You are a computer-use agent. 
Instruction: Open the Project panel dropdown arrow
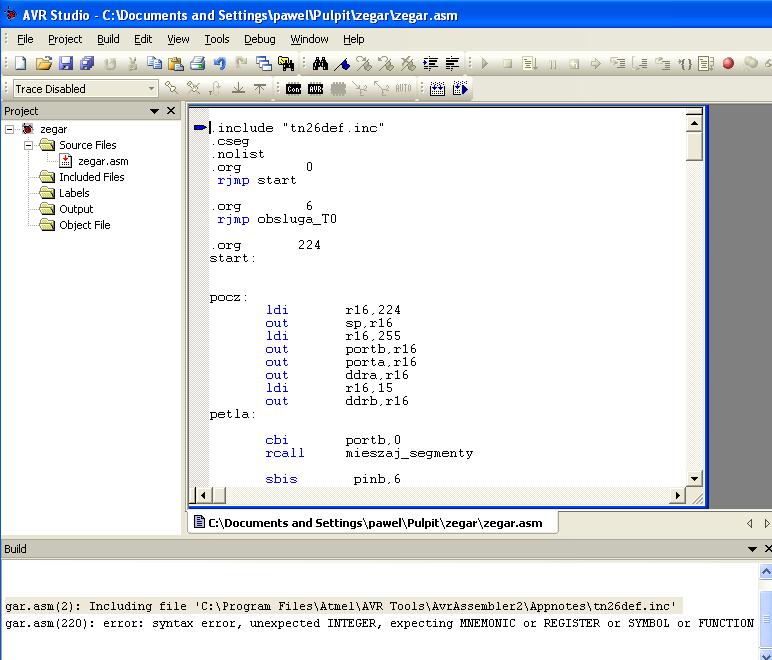coord(154,111)
